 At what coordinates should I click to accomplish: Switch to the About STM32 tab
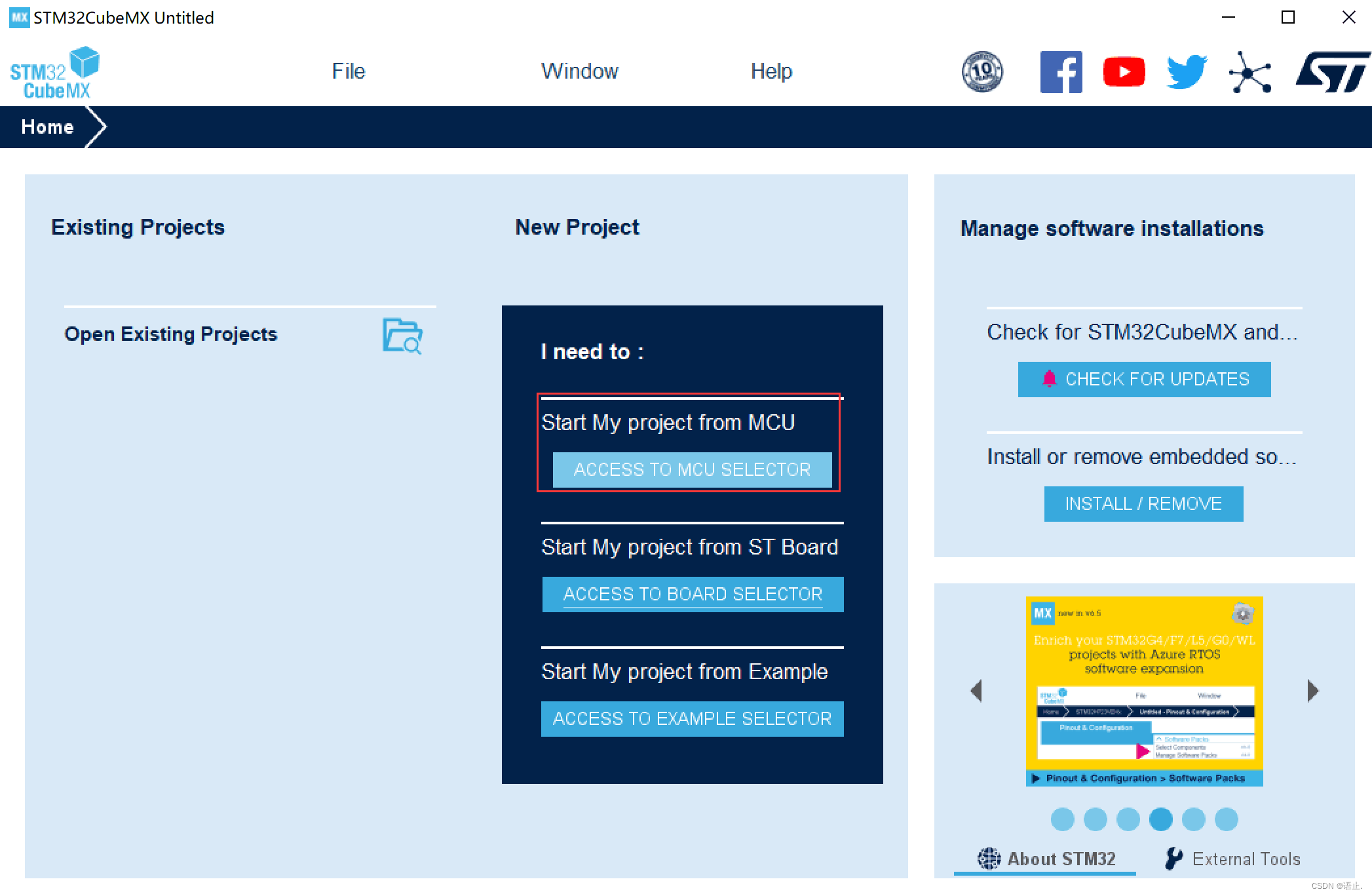click(x=1046, y=859)
